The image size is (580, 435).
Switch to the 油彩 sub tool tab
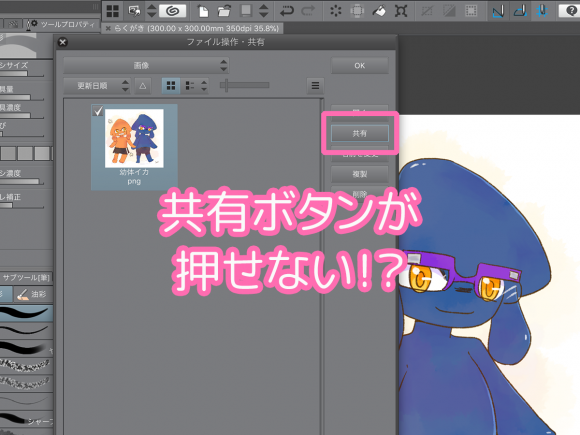tap(33, 294)
